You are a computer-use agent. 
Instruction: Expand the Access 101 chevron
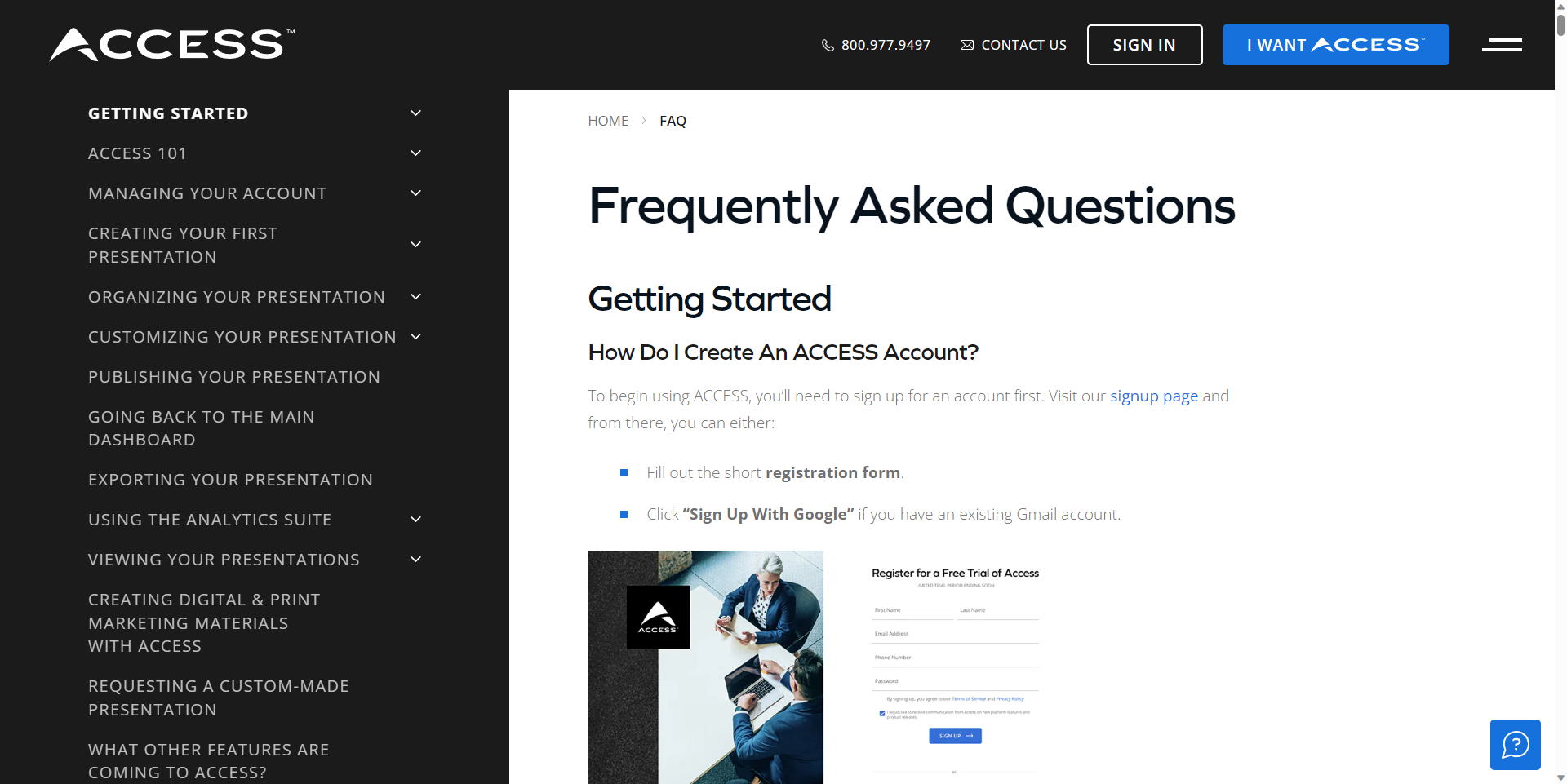[x=415, y=153]
